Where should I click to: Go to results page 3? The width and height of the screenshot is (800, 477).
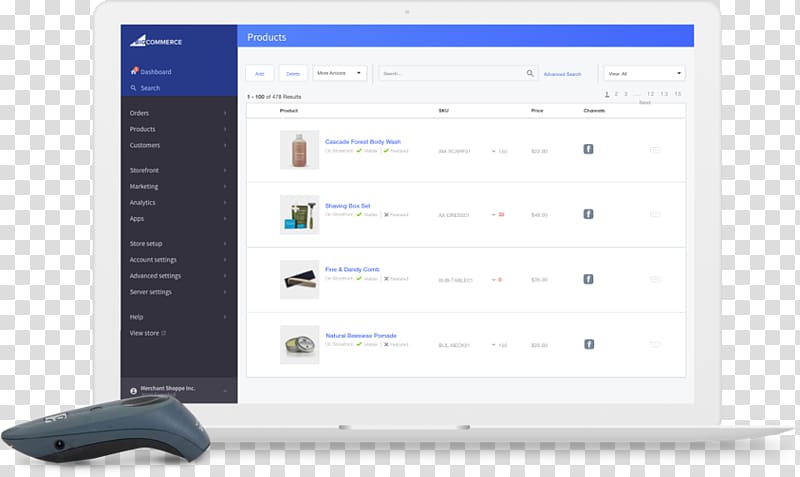coord(626,94)
